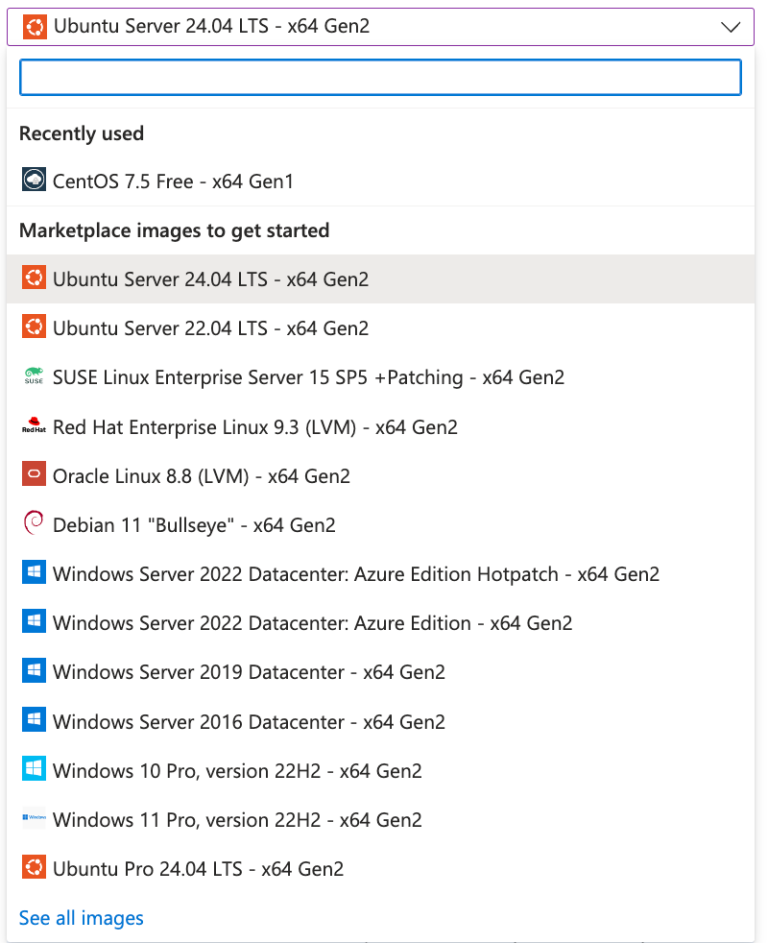
Task: Click the Windows 10 Pro logo icon
Action: [34, 770]
